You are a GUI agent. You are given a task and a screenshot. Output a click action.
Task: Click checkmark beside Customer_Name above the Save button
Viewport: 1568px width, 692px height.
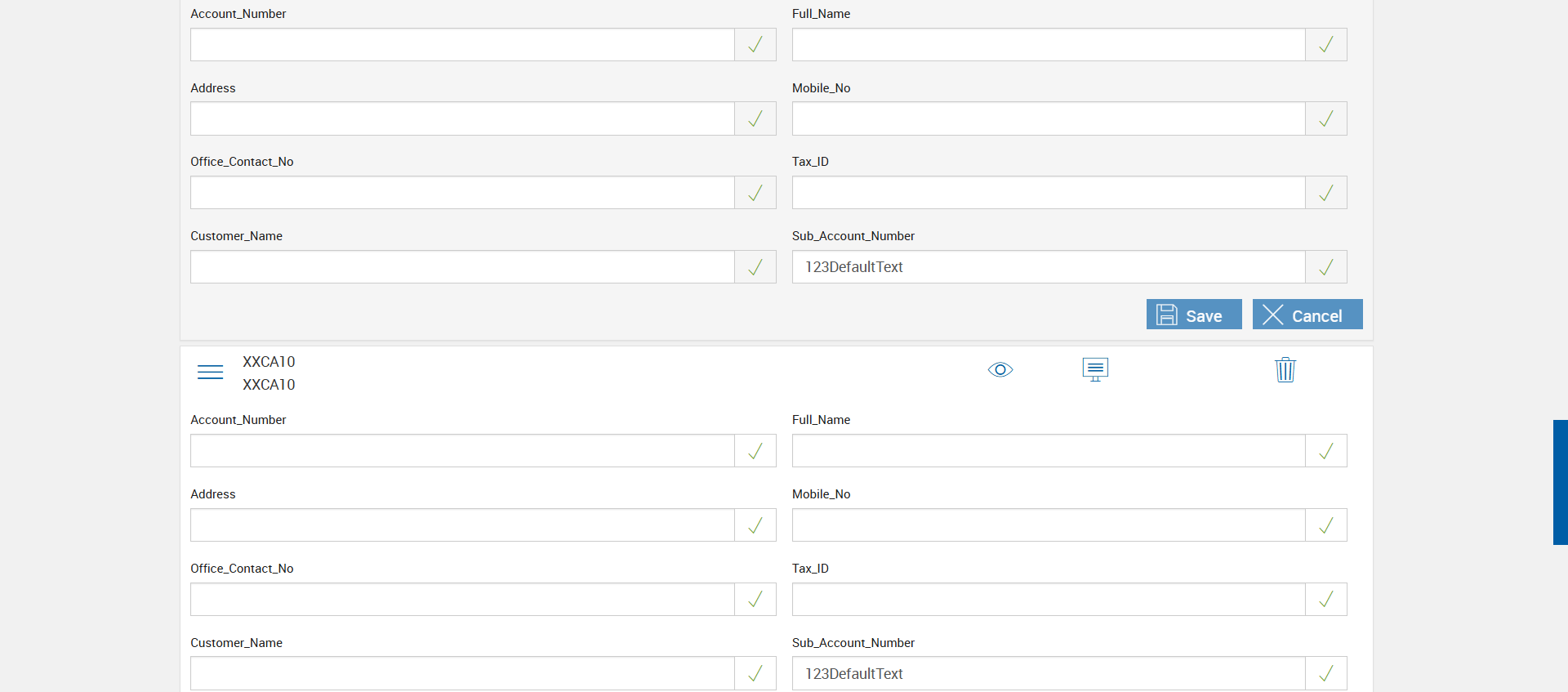755,267
